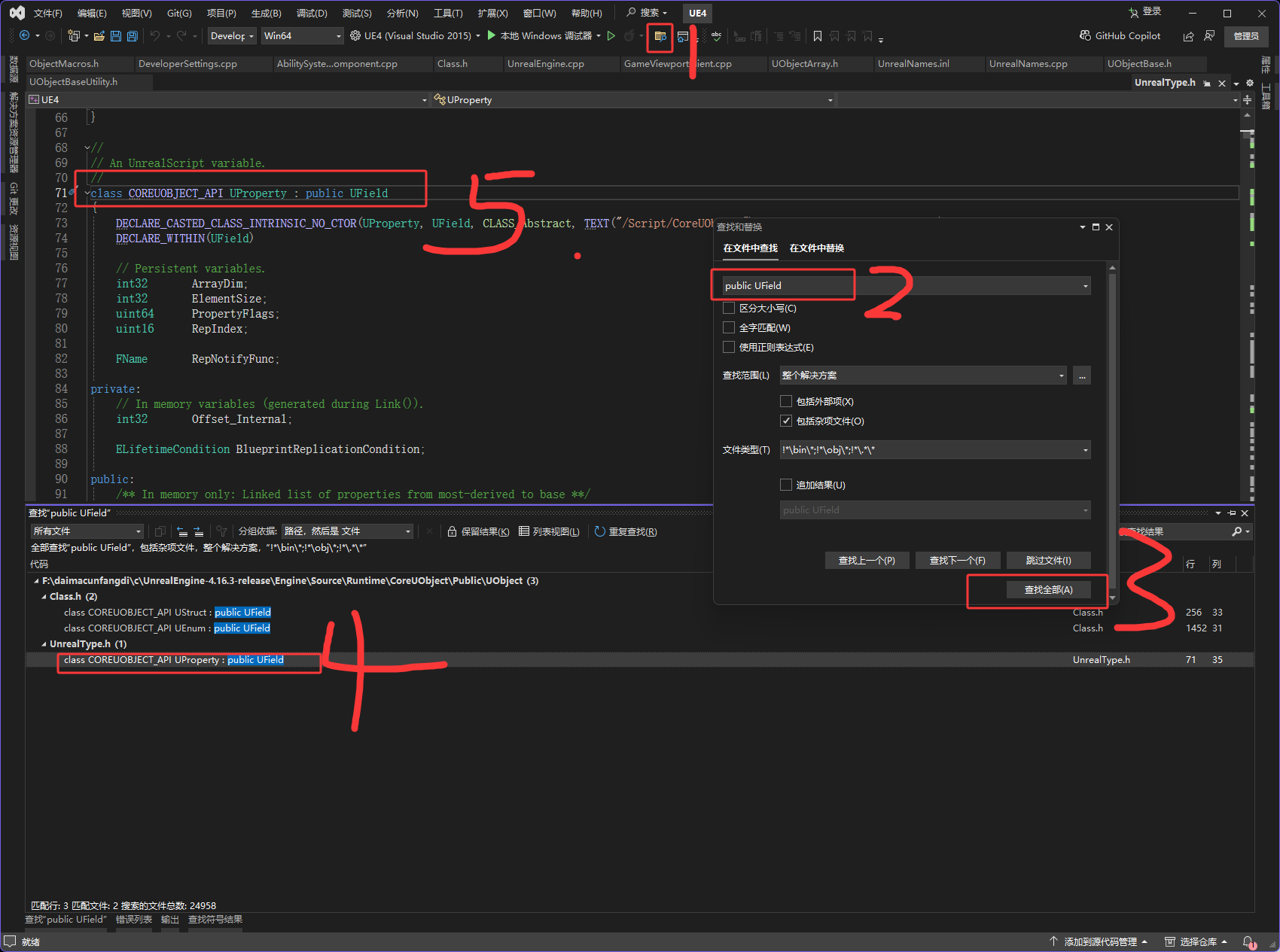Click the editor vertical scrollbar
The height and width of the screenshot is (952, 1280).
coord(1248,305)
